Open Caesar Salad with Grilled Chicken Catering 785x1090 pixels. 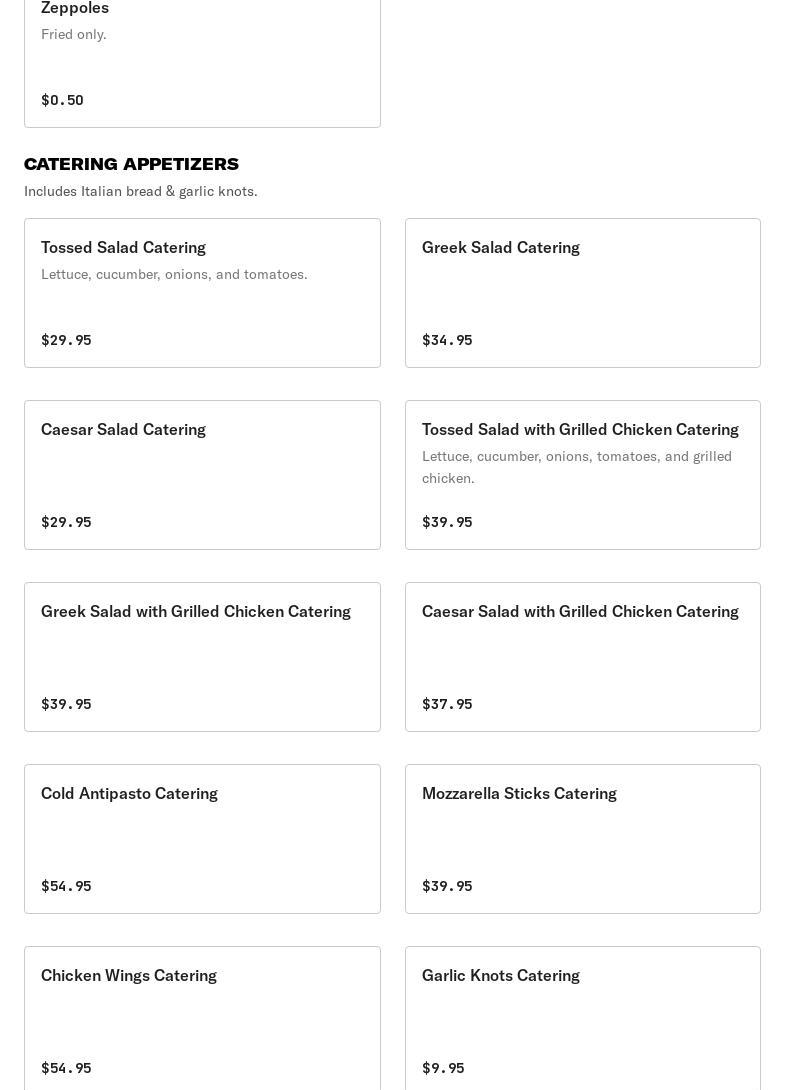pos(580,611)
